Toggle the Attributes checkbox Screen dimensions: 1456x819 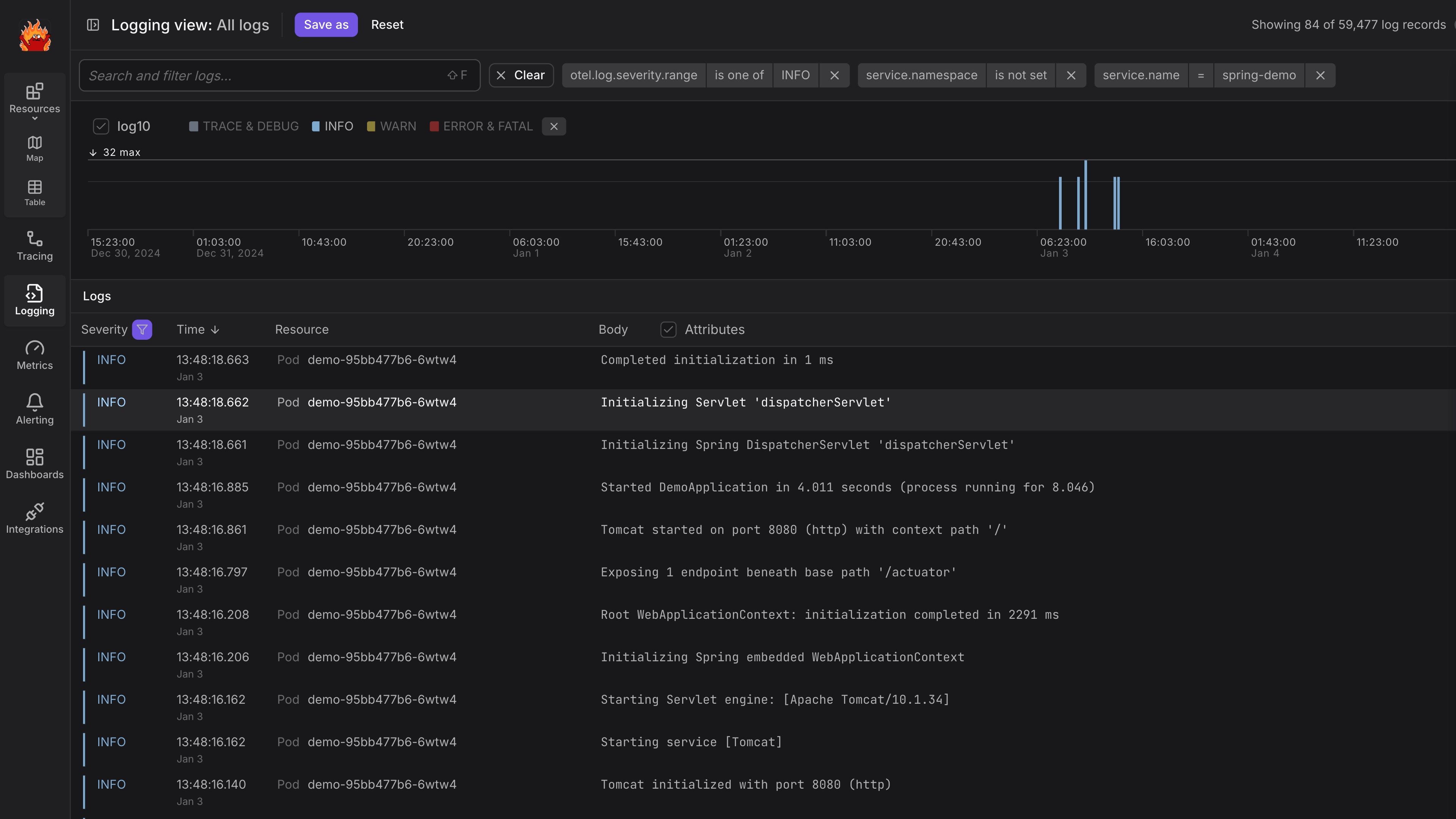click(668, 329)
